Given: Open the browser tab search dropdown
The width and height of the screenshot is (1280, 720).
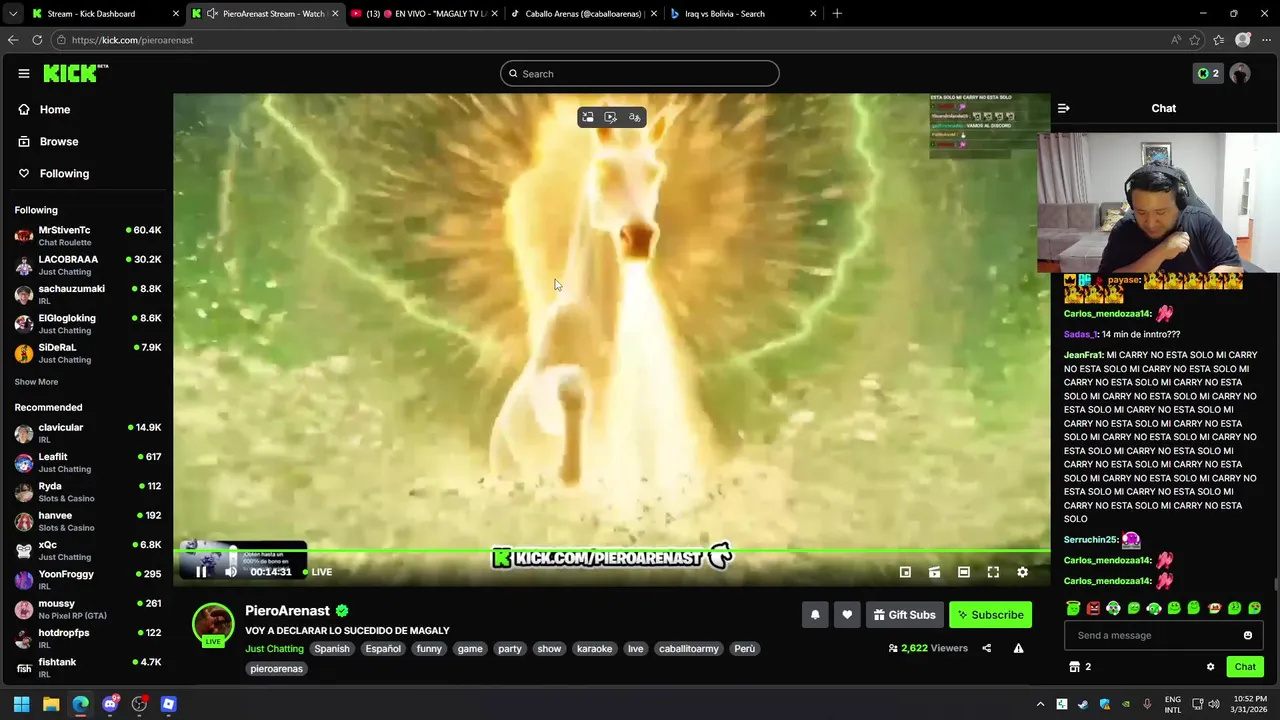Looking at the screenshot, I should click(12, 14).
